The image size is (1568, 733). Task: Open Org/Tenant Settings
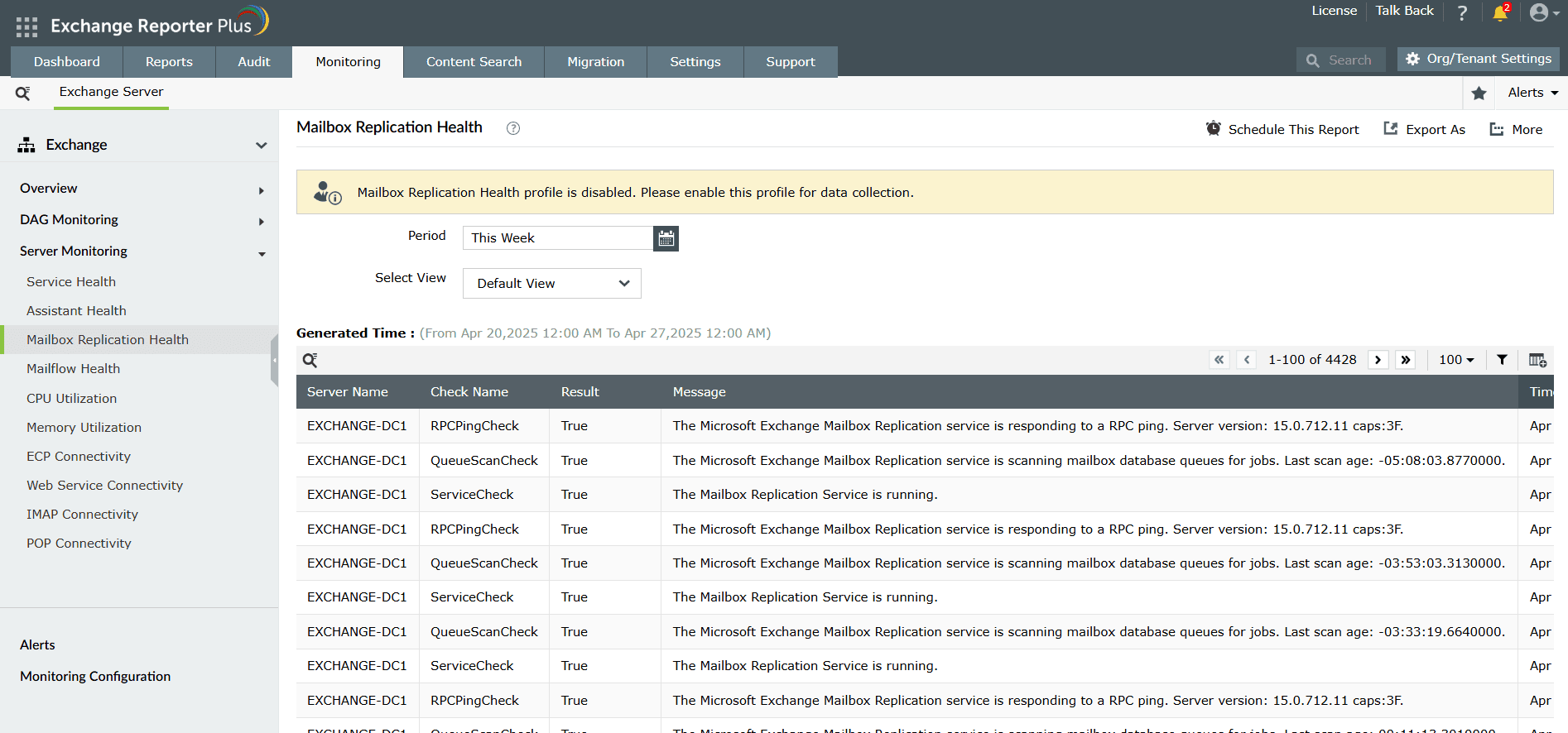[x=1479, y=59]
